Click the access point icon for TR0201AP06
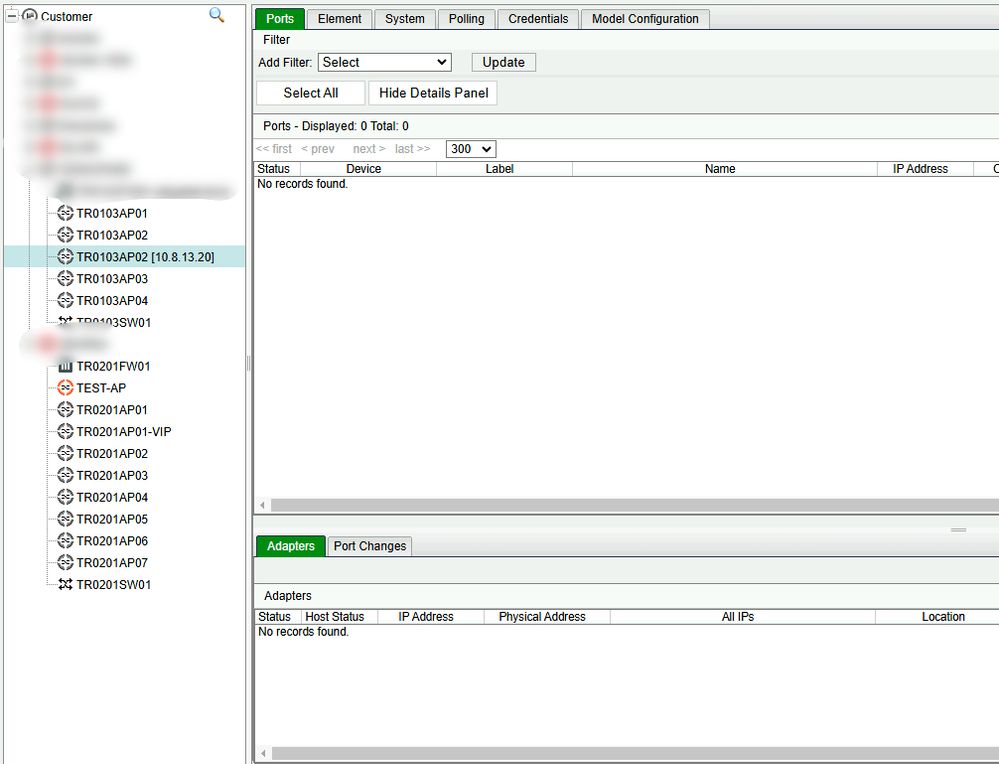Screen dimensions: 999x764 [x=65, y=540]
